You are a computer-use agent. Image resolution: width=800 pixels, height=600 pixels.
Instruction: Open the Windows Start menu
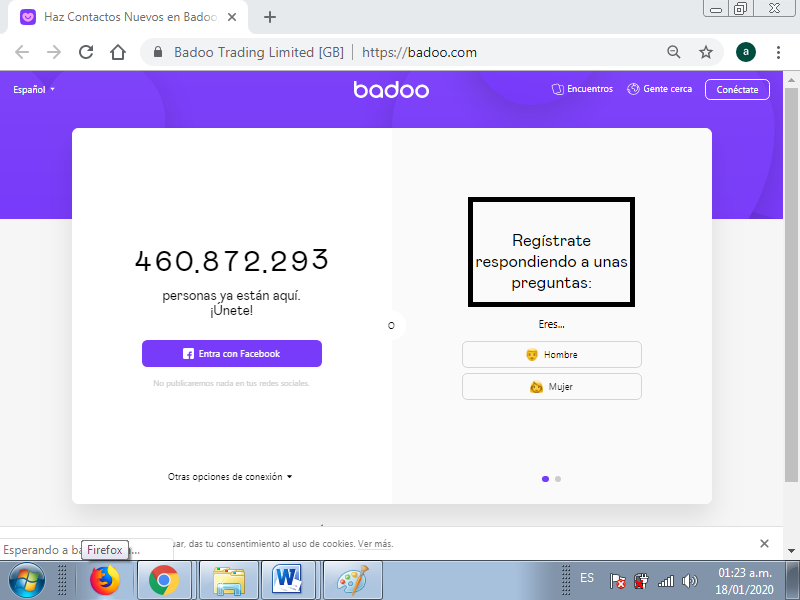click(x=27, y=581)
